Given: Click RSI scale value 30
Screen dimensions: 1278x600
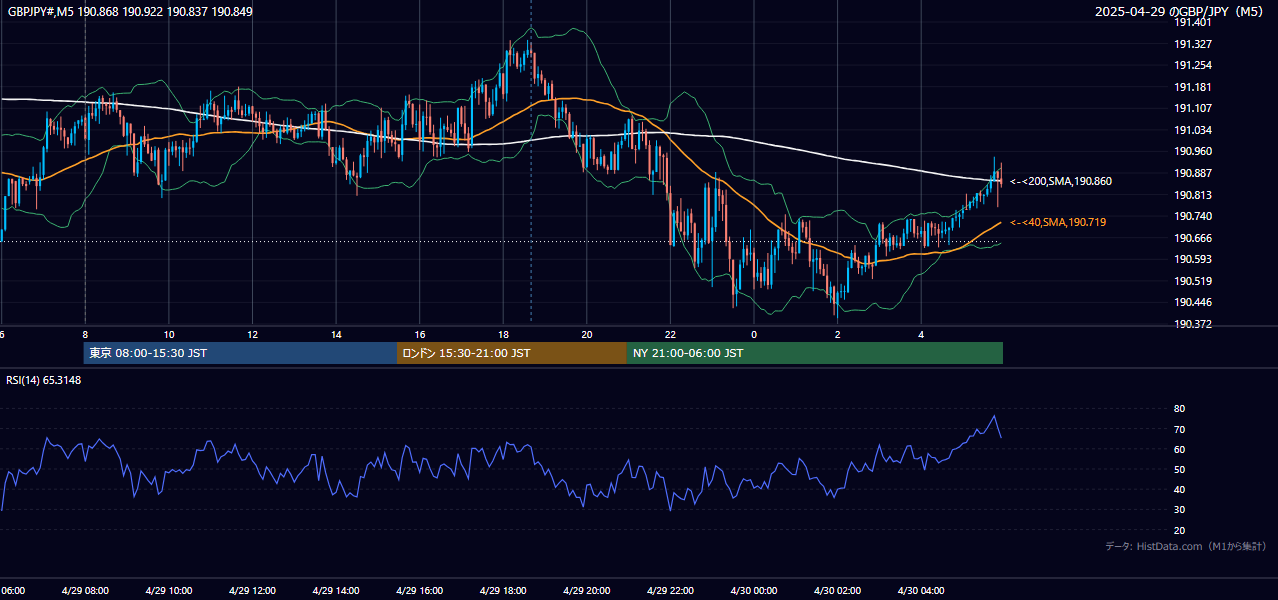Looking at the screenshot, I should coord(1180,510).
